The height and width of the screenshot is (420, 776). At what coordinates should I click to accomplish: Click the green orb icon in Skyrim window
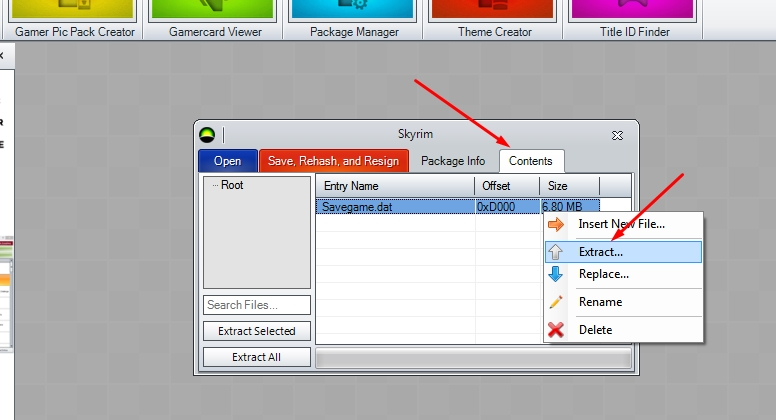click(x=207, y=135)
